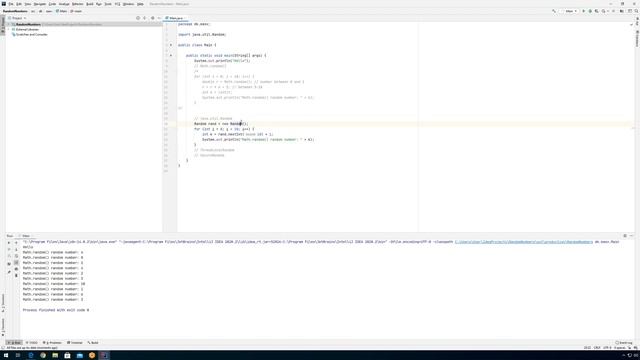This screenshot has width=640, height=360.
Task: Click UTF-8 encoding in status bar
Action: point(607,348)
